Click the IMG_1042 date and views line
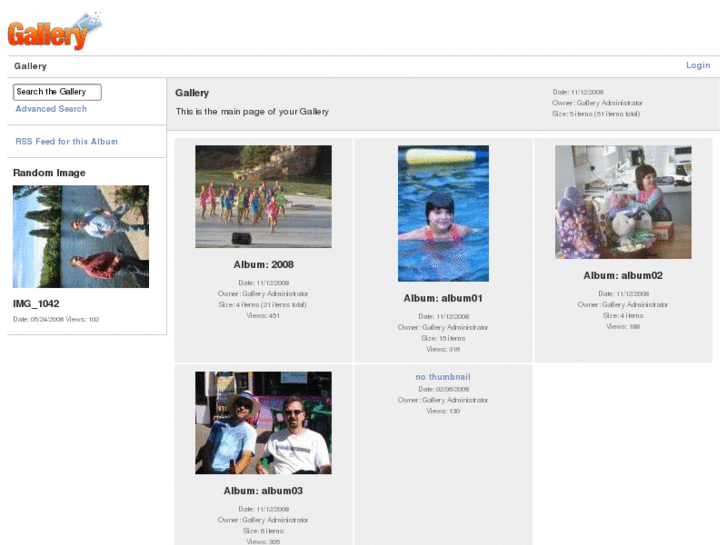The image size is (727, 545). 56,319
